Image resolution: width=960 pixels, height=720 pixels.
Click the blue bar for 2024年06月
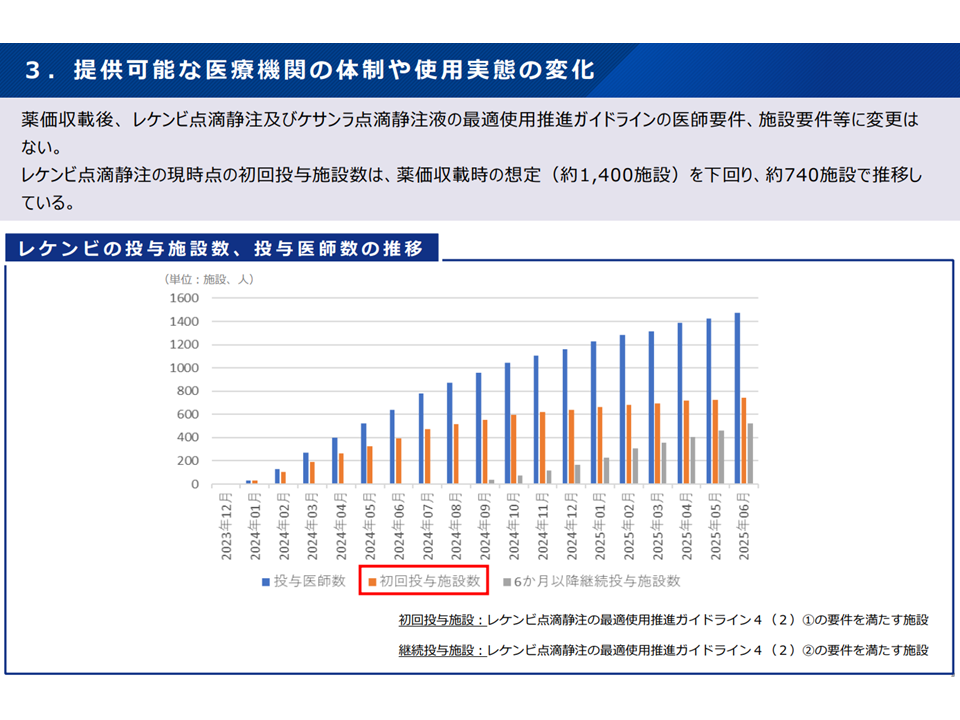pyautogui.click(x=392, y=447)
